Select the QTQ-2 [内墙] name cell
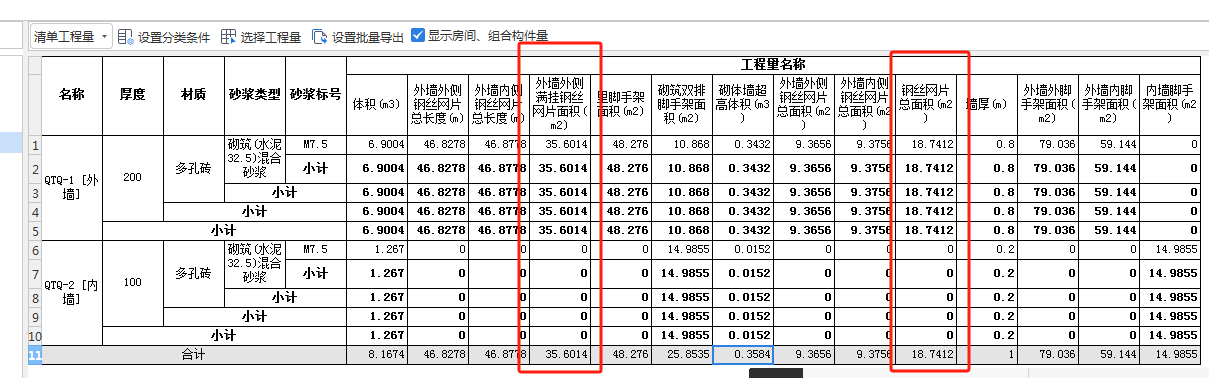The image size is (1209, 378). click(72, 292)
